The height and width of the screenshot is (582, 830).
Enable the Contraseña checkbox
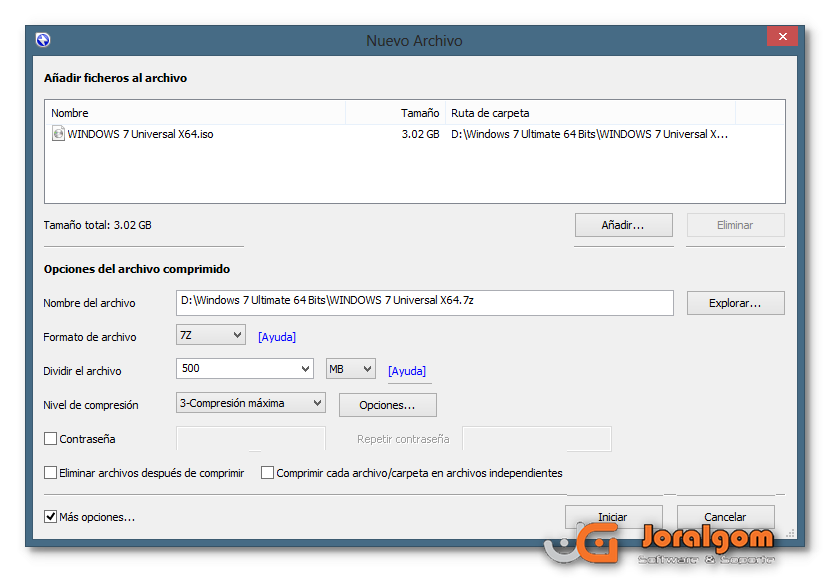pos(50,438)
